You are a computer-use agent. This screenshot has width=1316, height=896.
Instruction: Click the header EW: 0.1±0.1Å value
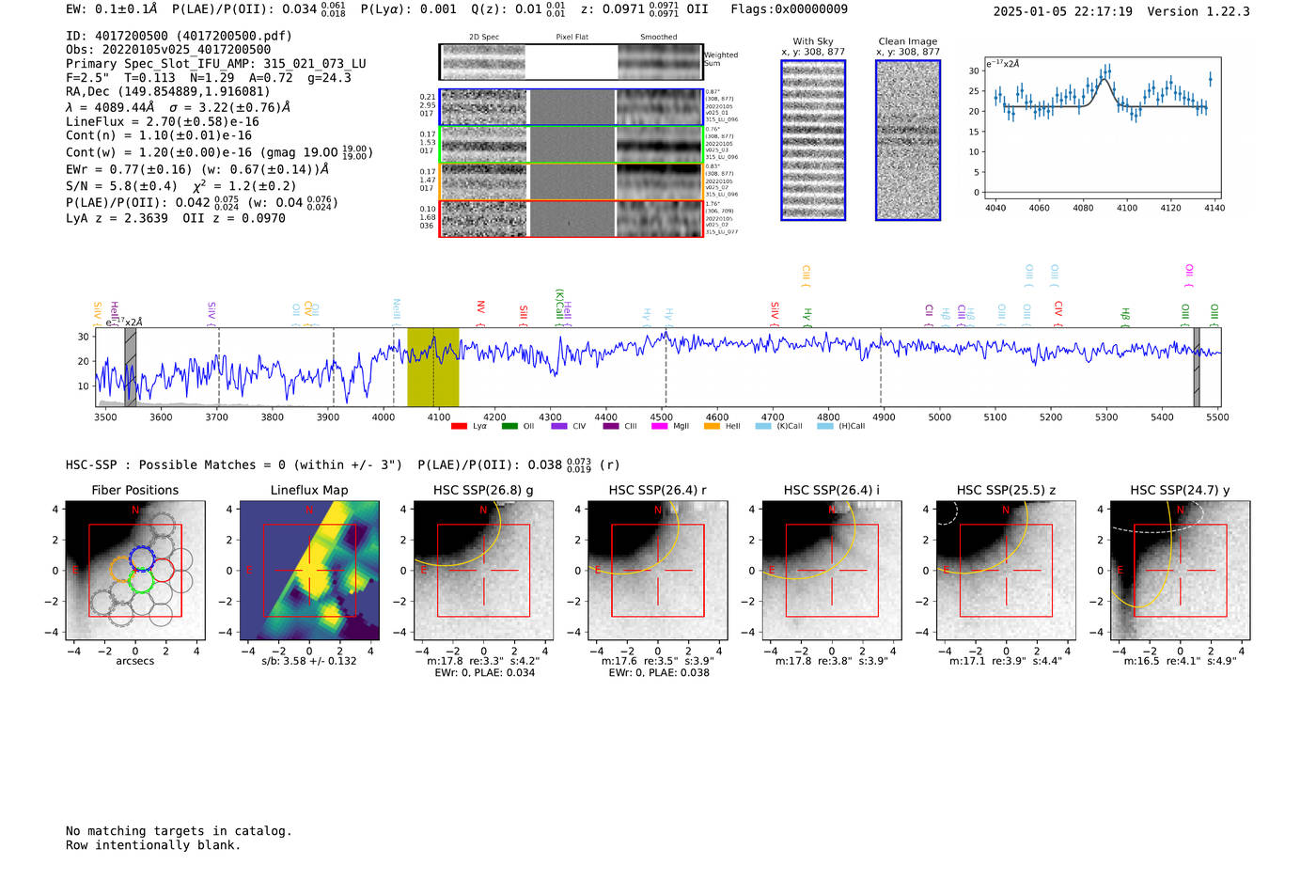click(112, 9)
